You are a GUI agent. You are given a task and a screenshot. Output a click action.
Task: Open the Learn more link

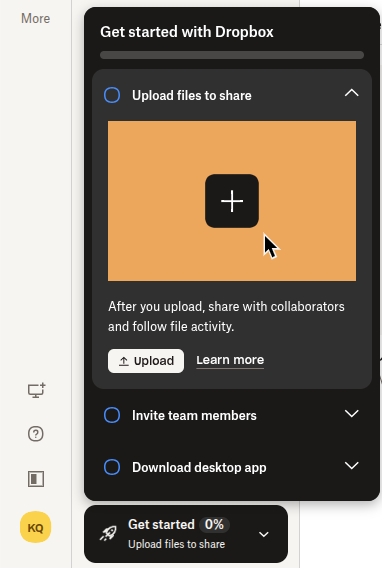tap(230, 360)
